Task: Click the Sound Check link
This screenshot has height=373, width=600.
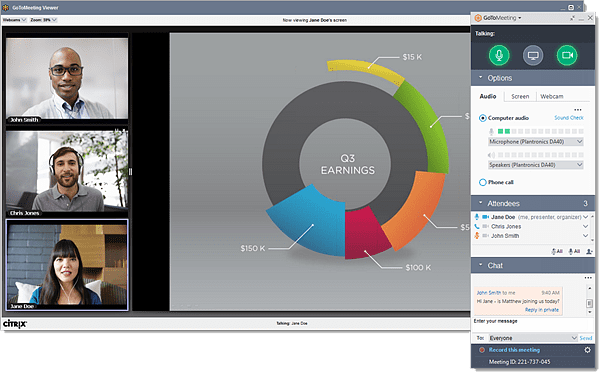Action: (x=569, y=118)
